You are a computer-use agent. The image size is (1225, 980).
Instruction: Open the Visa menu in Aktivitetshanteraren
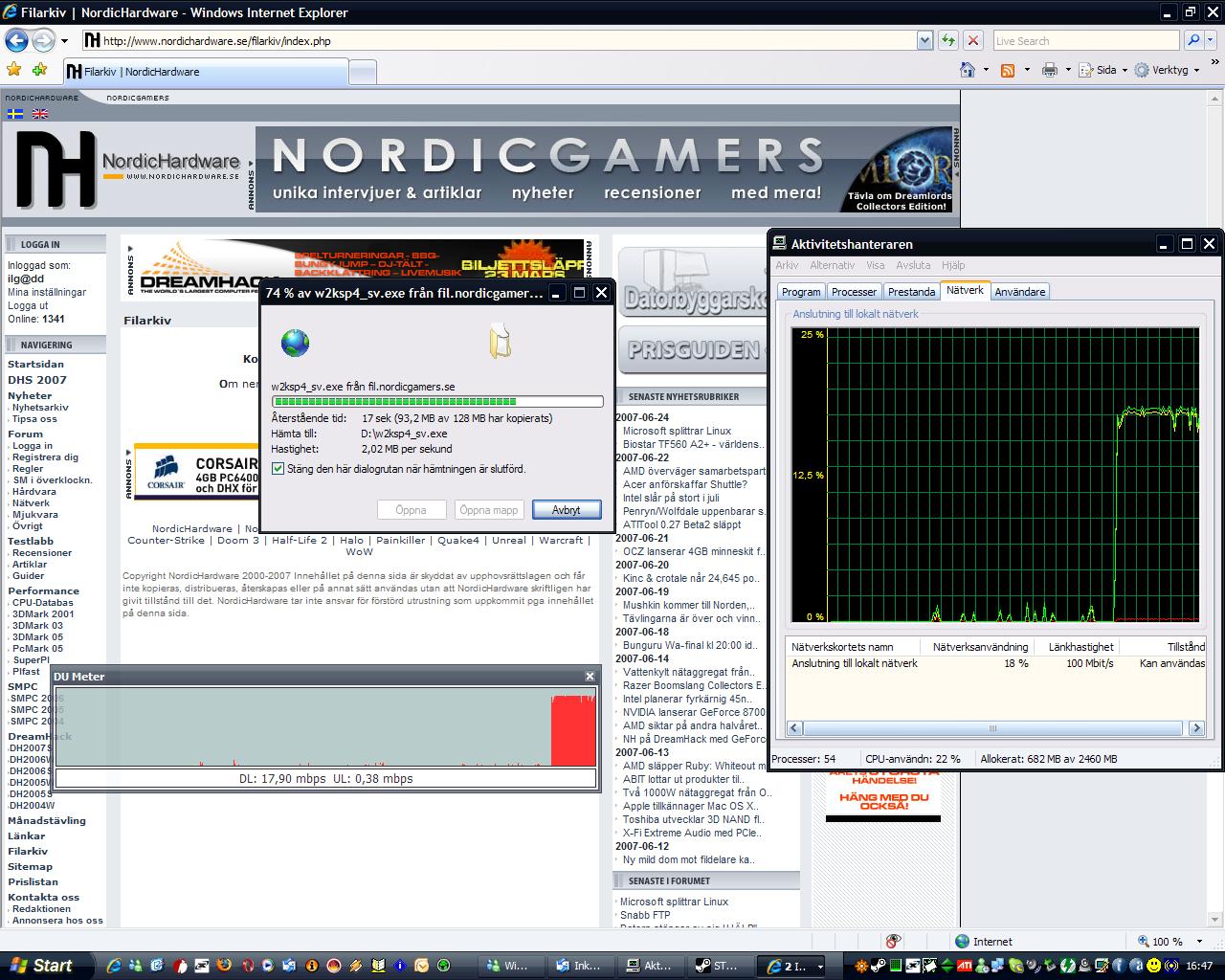[x=875, y=265]
